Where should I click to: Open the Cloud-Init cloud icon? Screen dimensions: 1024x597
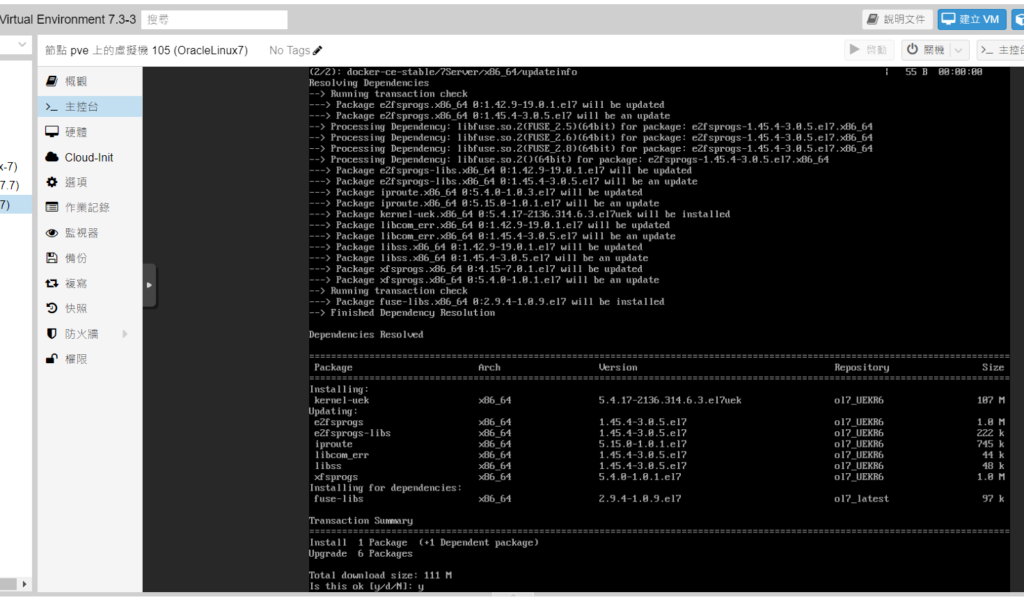coord(52,157)
